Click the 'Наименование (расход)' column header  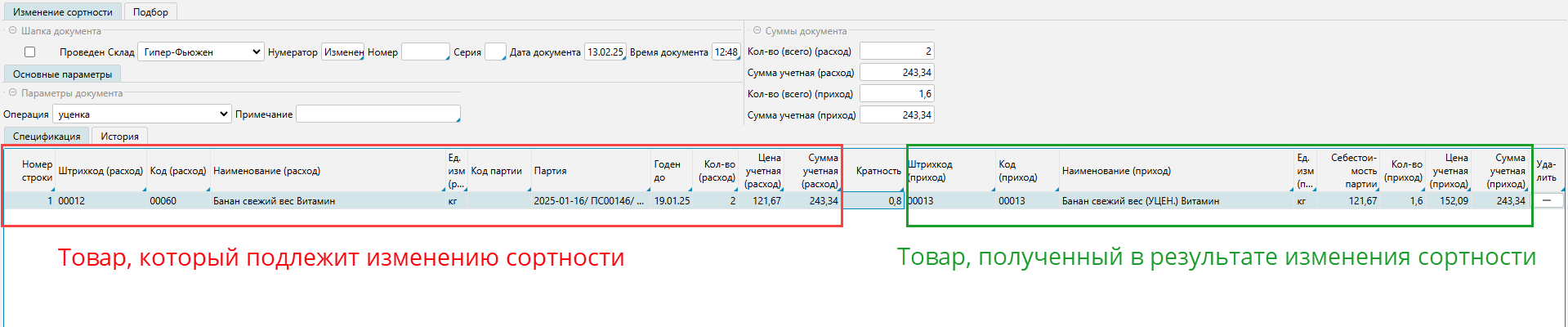[x=327, y=171]
